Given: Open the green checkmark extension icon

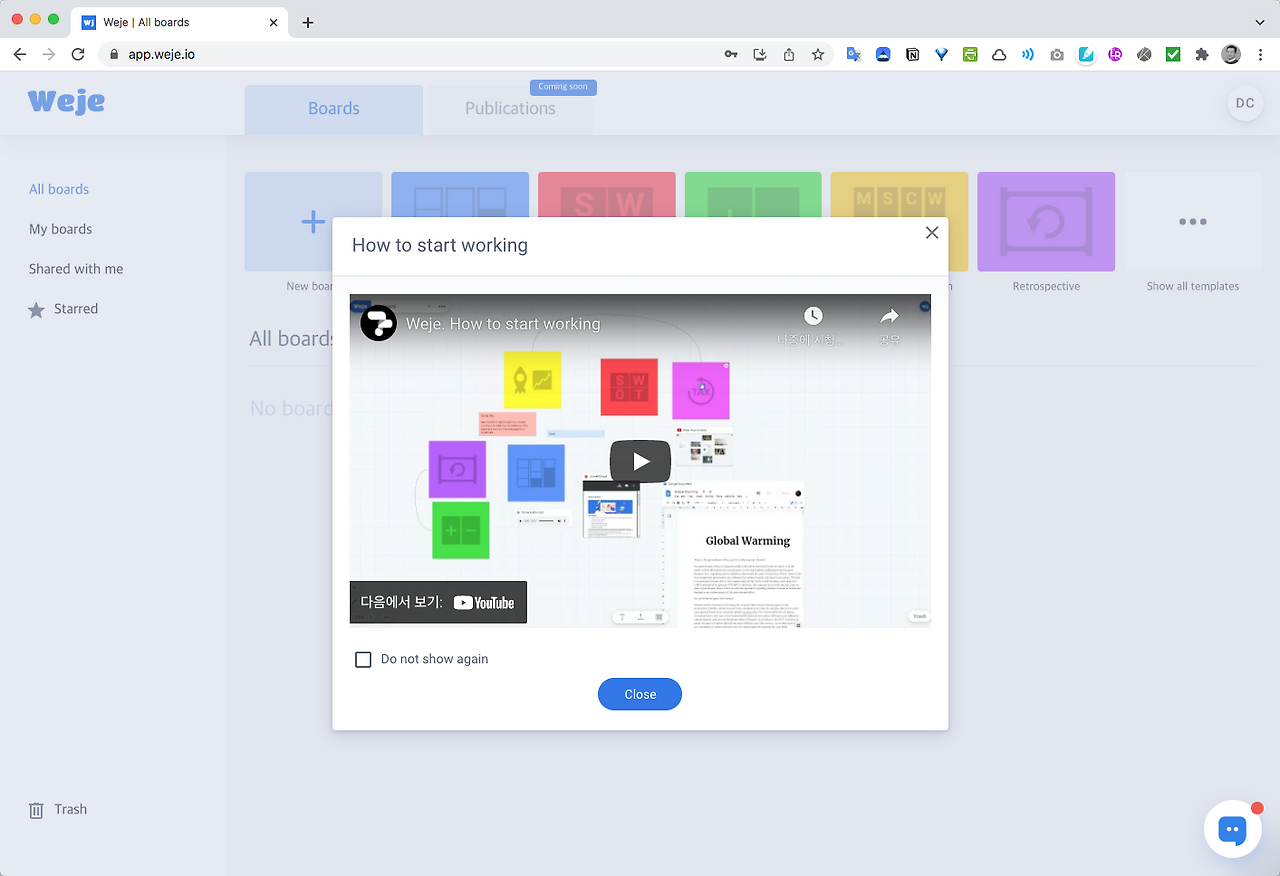Looking at the screenshot, I should point(1173,55).
